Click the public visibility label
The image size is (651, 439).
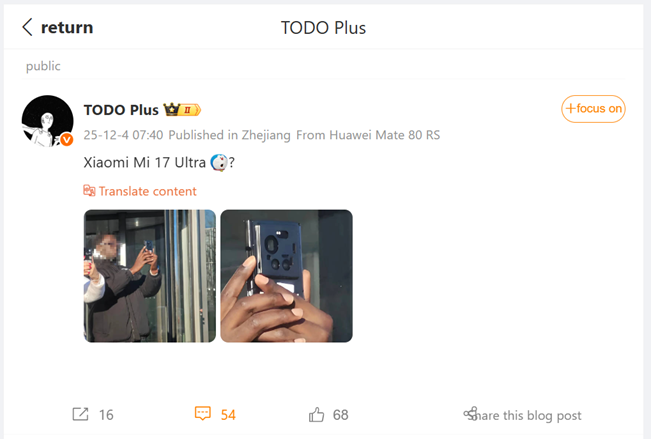coord(43,66)
